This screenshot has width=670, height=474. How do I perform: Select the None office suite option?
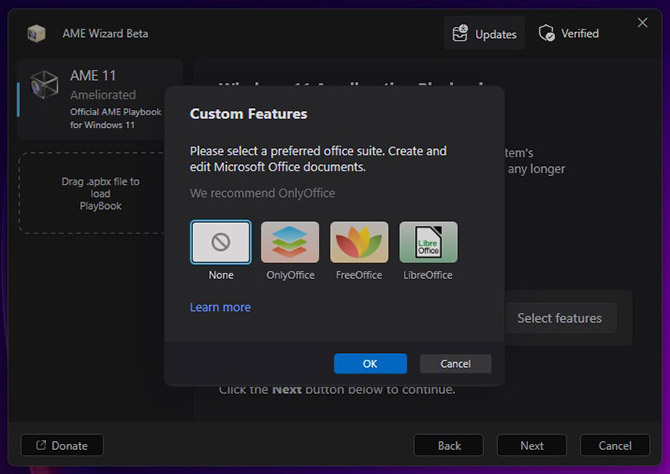pos(221,242)
